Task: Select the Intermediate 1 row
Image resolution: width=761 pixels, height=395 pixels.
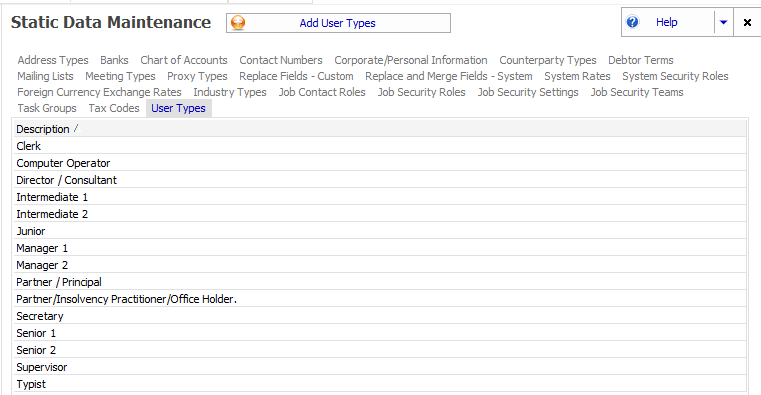Action: tap(380, 197)
